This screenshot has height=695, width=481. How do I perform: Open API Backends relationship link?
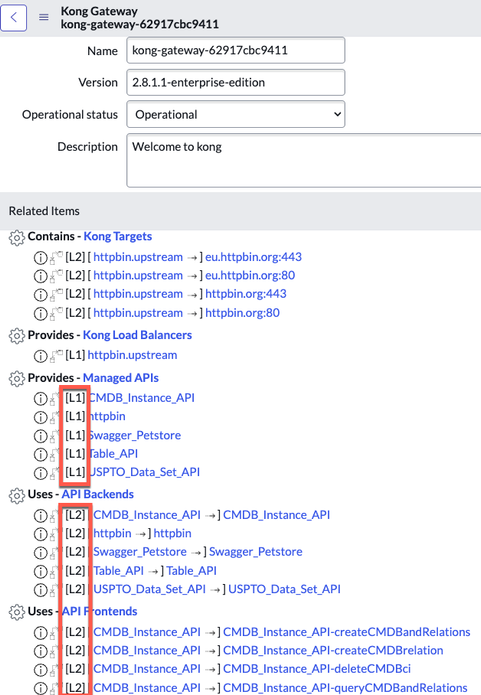click(98, 494)
